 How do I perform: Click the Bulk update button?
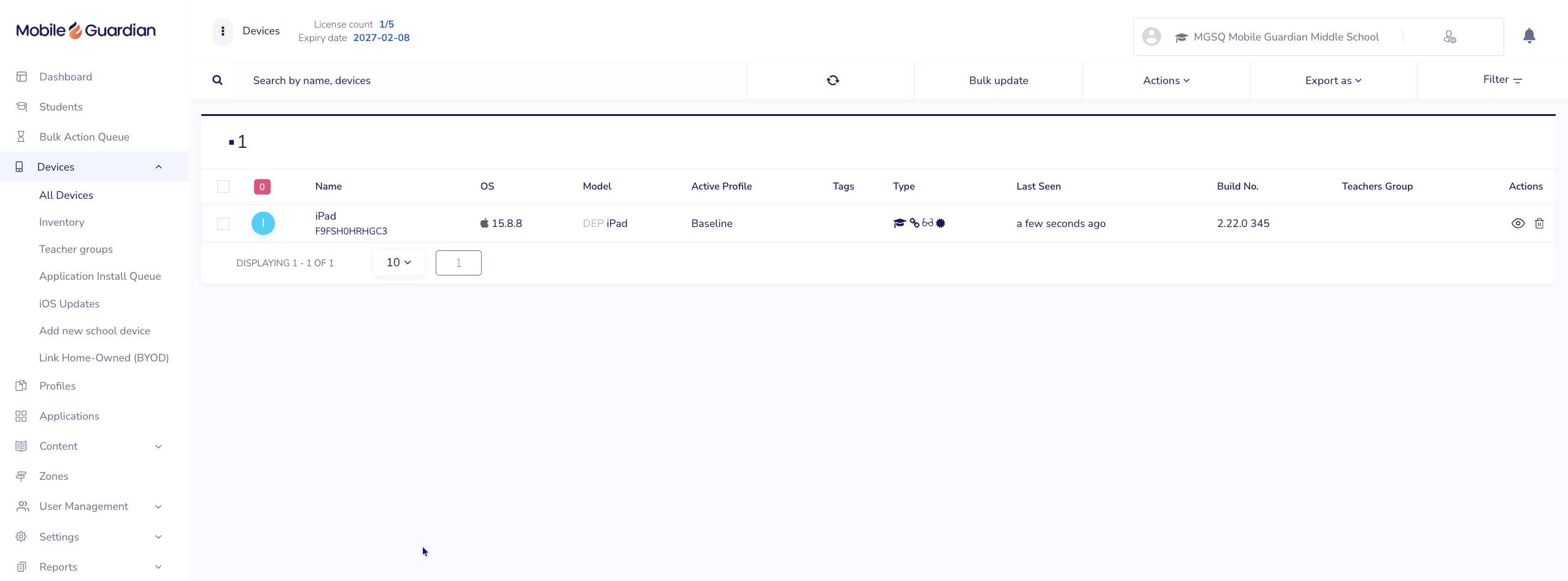click(998, 80)
